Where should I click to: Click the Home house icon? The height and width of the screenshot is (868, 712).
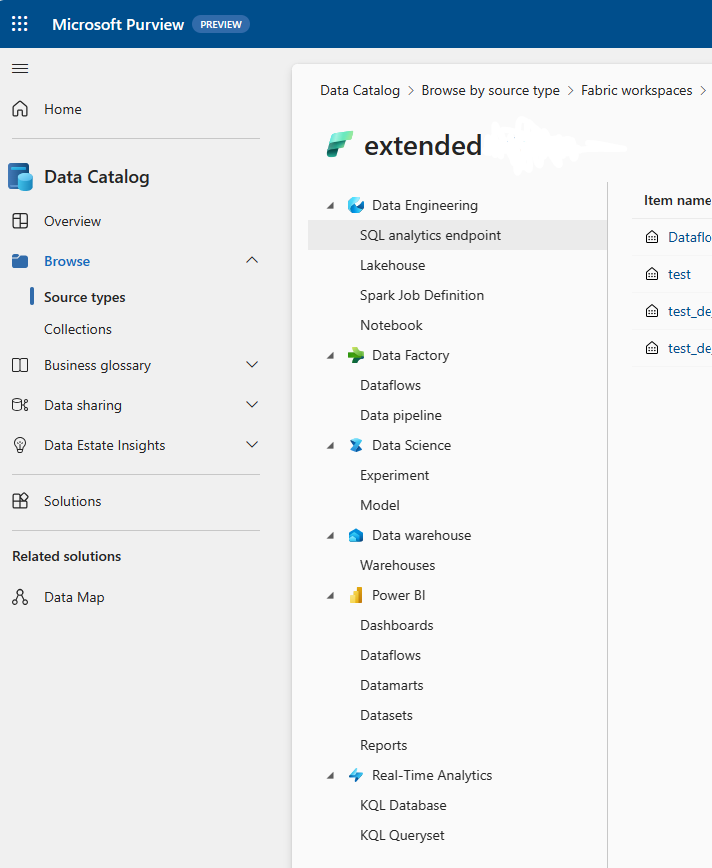[x=20, y=109]
